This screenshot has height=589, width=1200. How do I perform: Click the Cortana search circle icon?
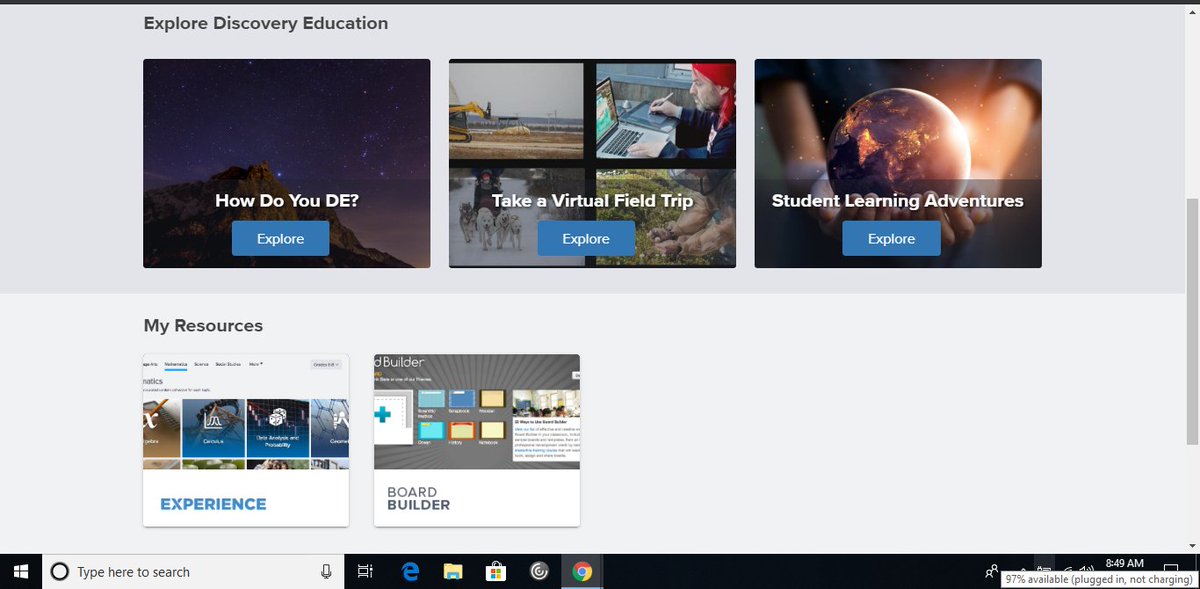[60, 572]
